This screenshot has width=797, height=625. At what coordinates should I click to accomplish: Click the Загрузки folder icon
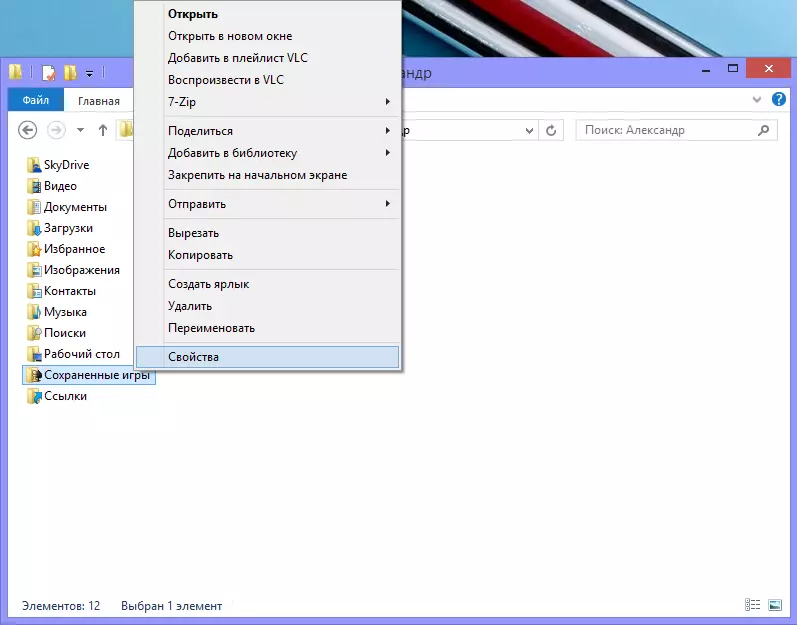pyautogui.click(x=34, y=228)
